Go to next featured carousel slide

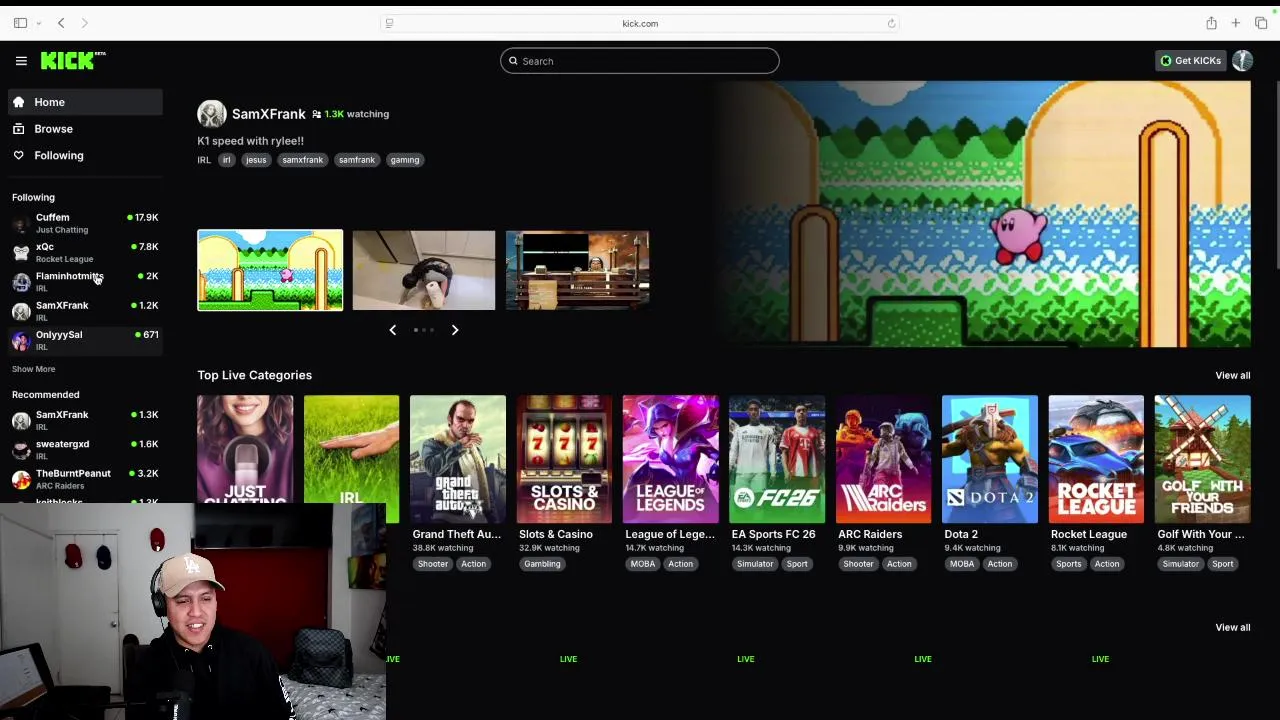point(455,330)
